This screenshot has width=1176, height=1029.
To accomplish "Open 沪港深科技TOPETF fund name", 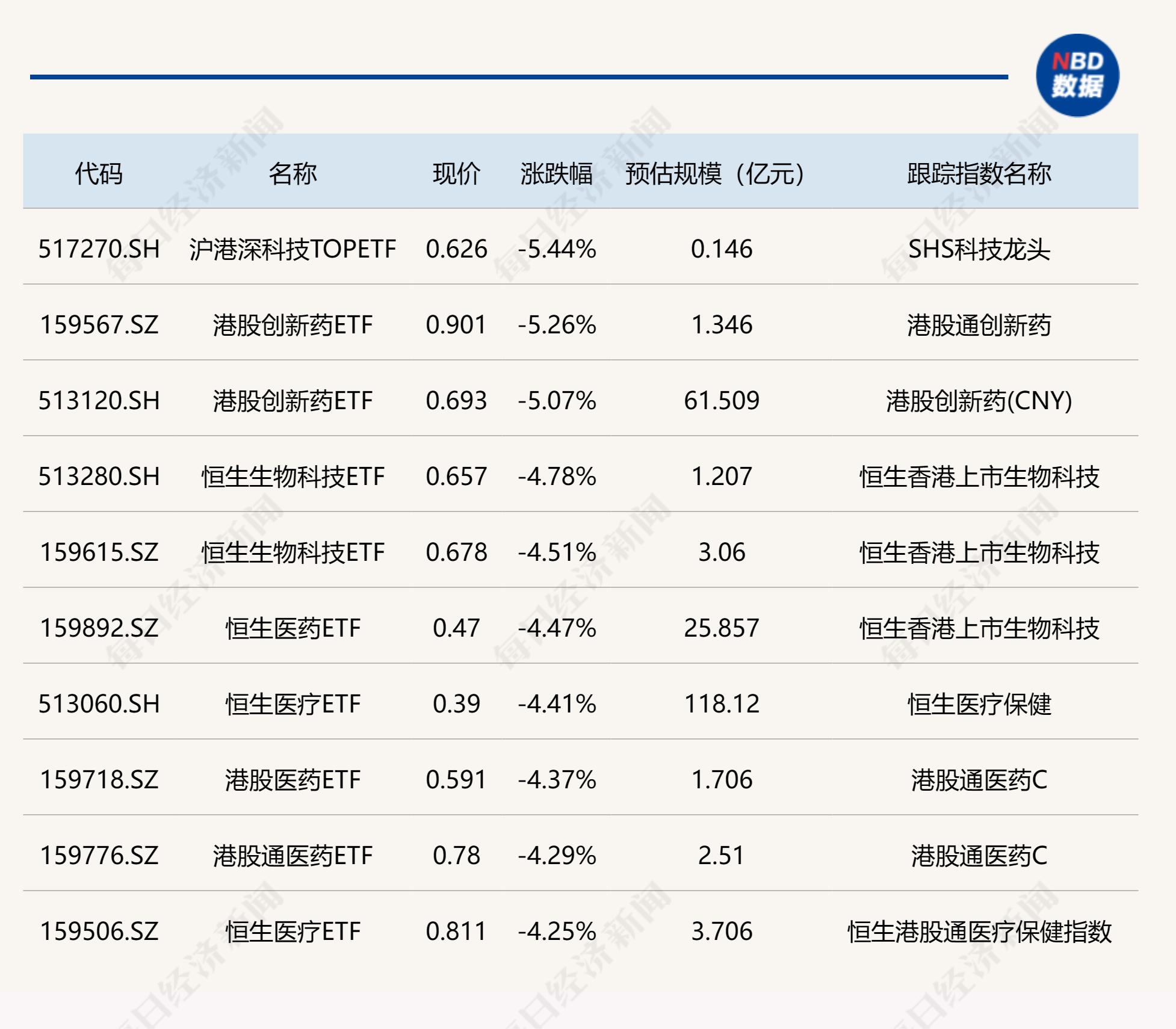I will [x=292, y=249].
